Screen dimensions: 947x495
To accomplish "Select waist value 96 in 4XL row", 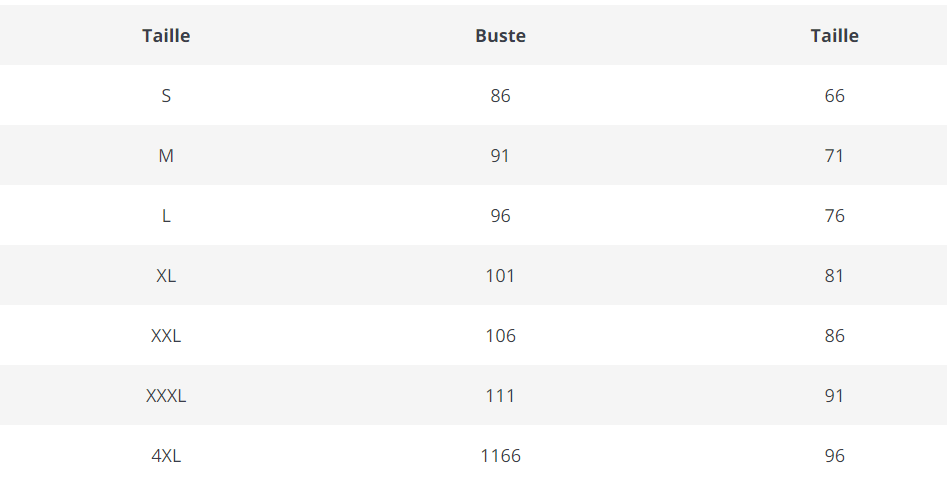I will click(834, 456).
